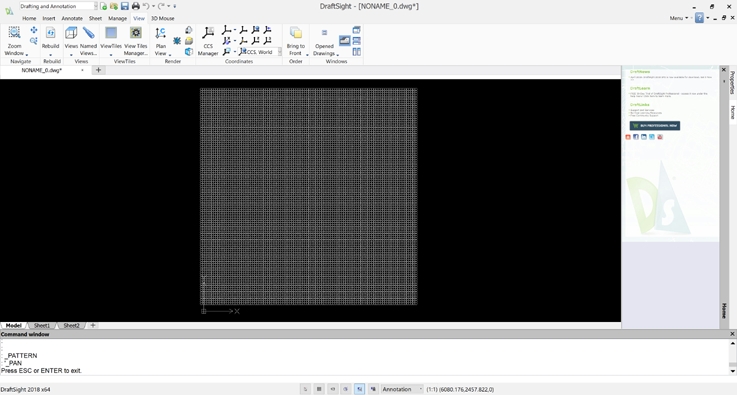
Task: Select the NONAME_0.dwg drawing tab
Action: (42, 70)
